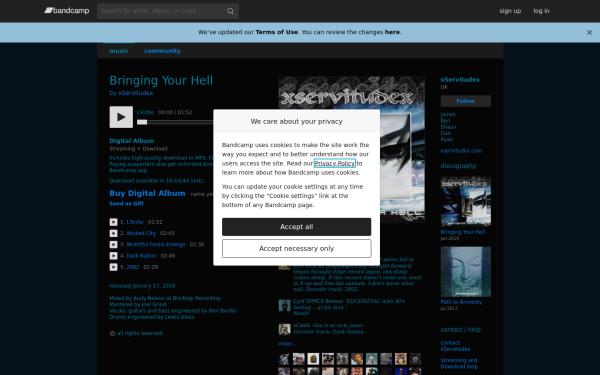The height and width of the screenshot is (375, 600).
Task: Click Accept necessary only button
Action: coord(297,249)
